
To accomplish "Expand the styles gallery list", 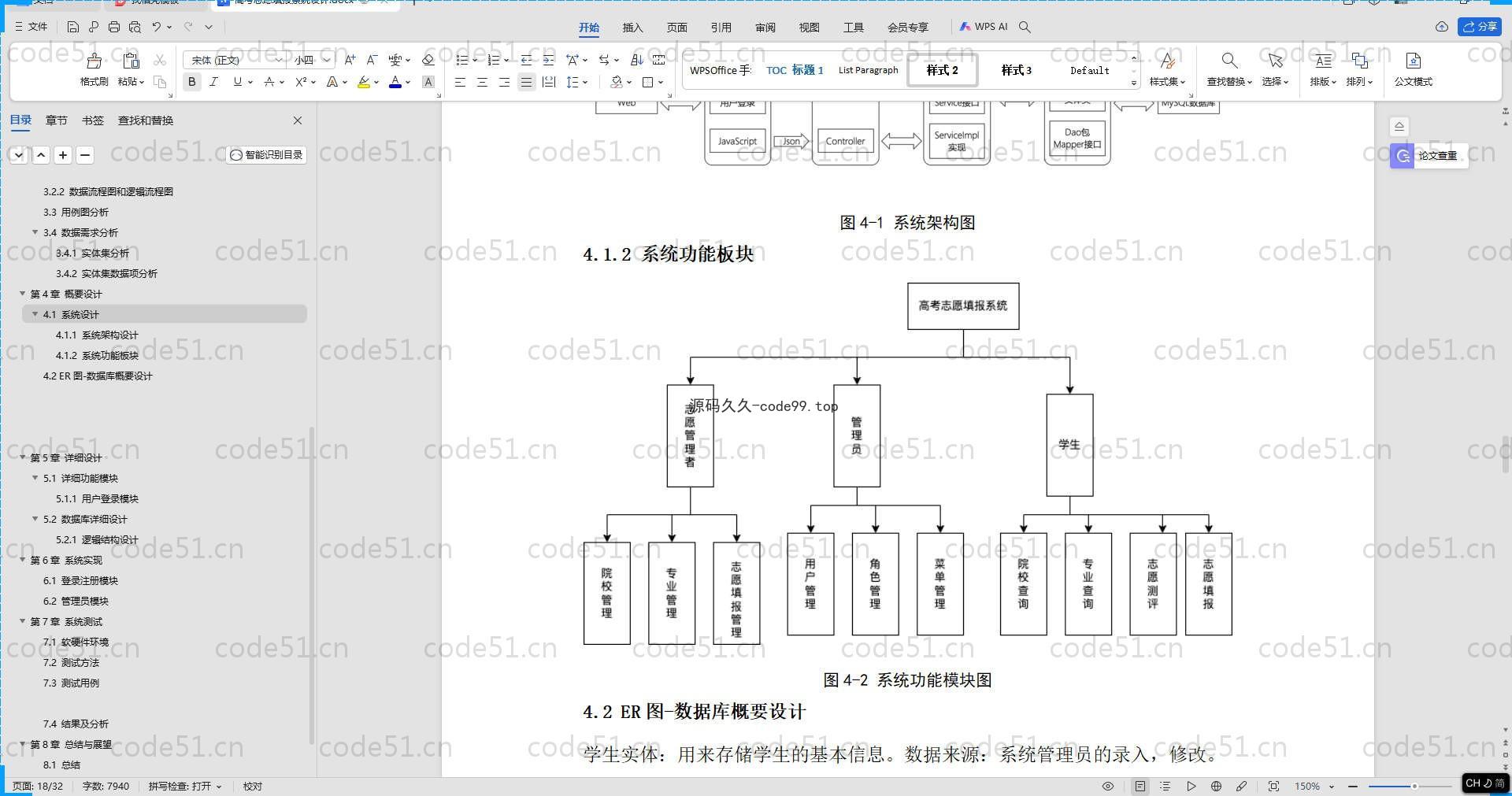I will tap(1134, 83).
